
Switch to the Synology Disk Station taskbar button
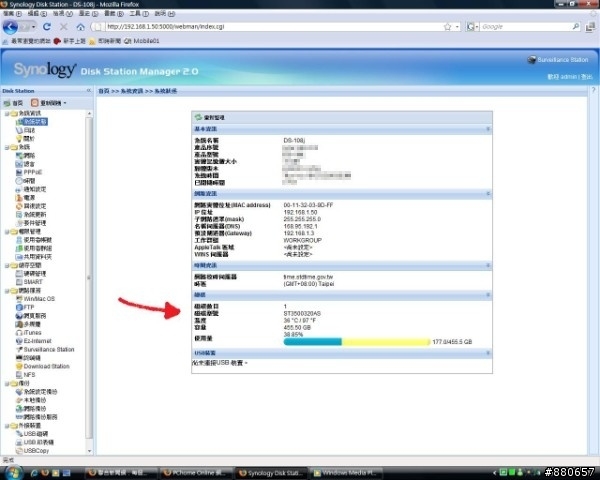(x=271, y=473)
